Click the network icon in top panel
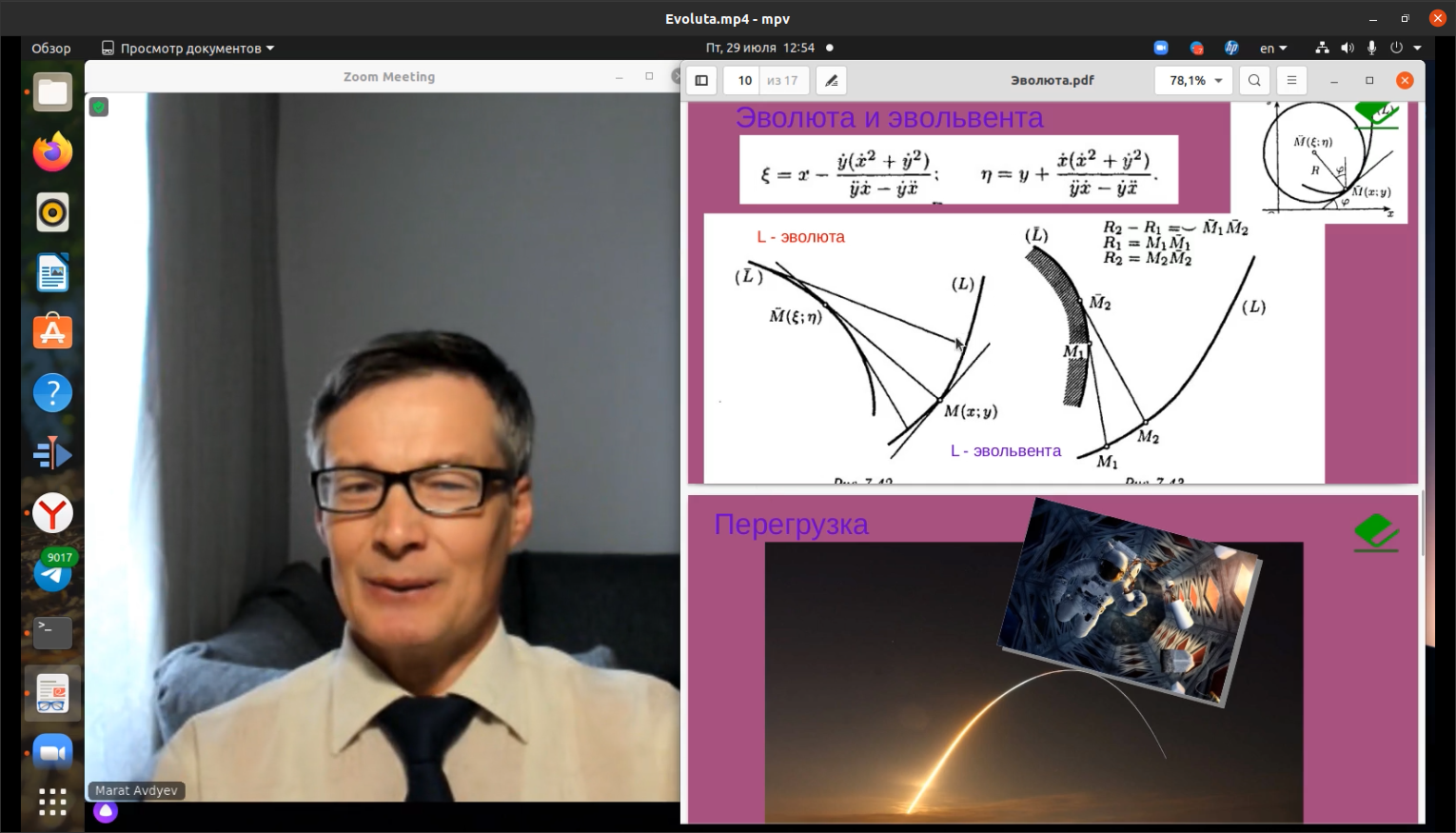The height and width of the screenshot is (833, 1456). [1322, 48]
